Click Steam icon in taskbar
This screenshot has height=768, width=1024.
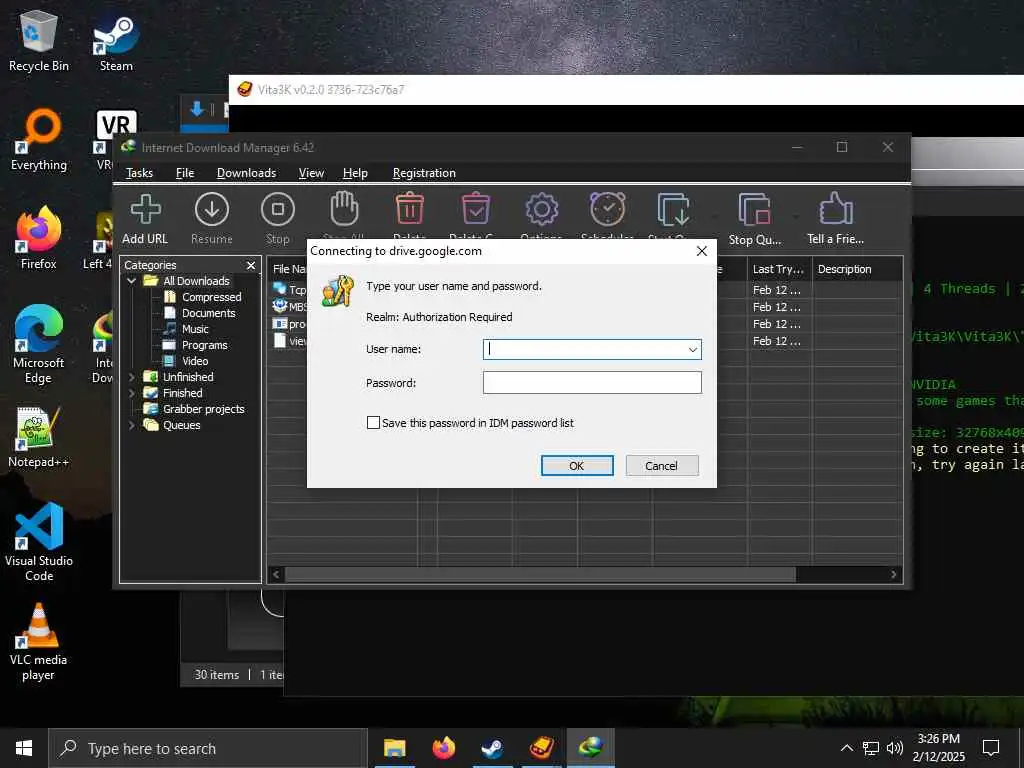492,748
